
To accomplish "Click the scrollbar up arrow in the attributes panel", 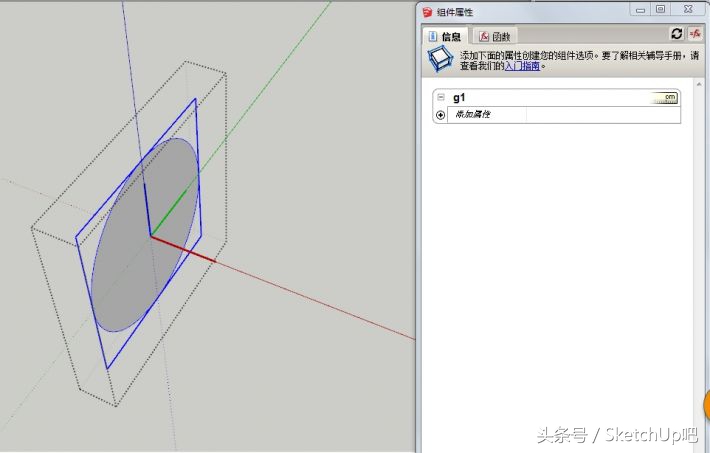I will pyautogui.click(x=699, y=84).
